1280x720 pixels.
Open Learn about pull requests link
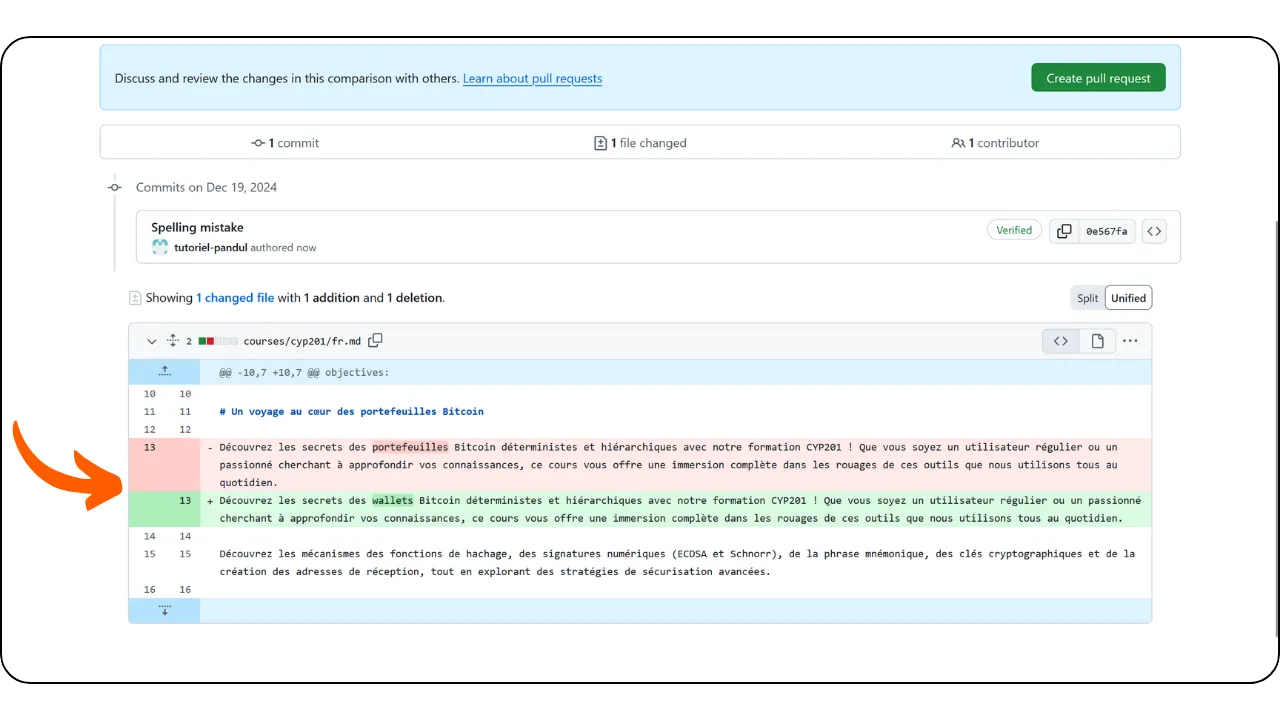pyautogui.click(x=532, y=78)
